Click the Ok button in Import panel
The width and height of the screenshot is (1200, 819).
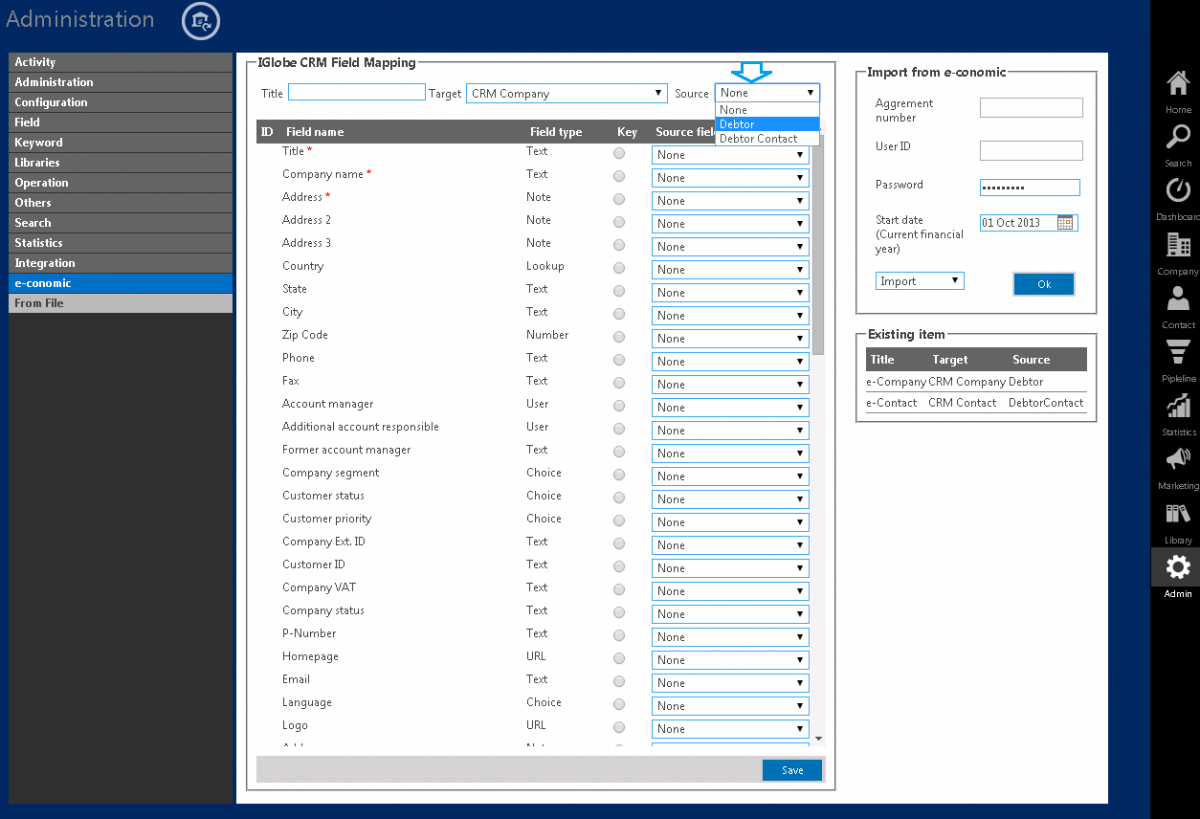[x=1044, y=284]
